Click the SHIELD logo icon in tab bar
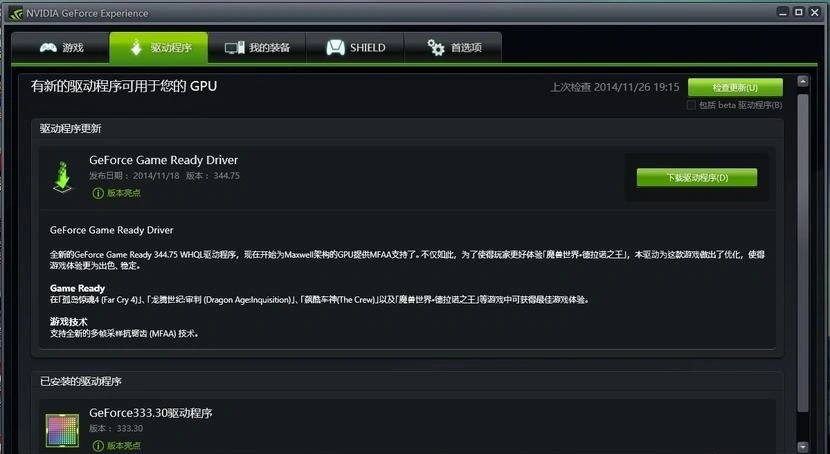Image resolution: width=830 pixels, height=454 pixels. tap(334, 48)
